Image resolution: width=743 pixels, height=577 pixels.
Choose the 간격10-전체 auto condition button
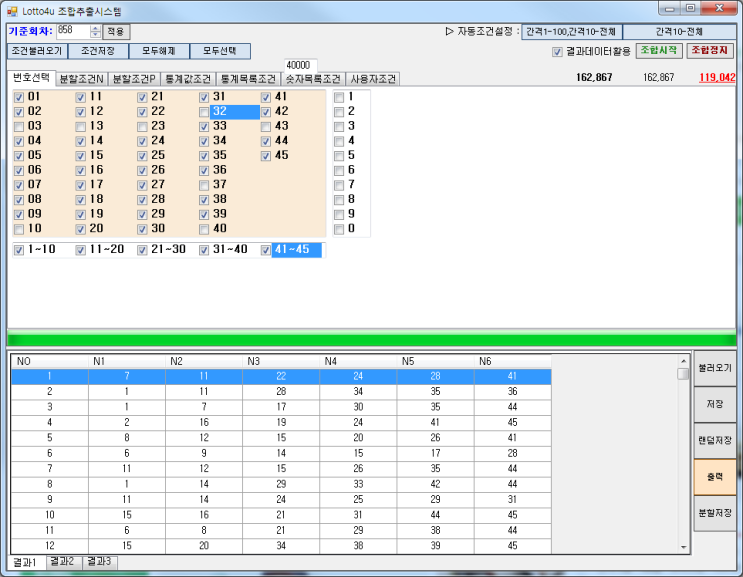coord(679,32)
